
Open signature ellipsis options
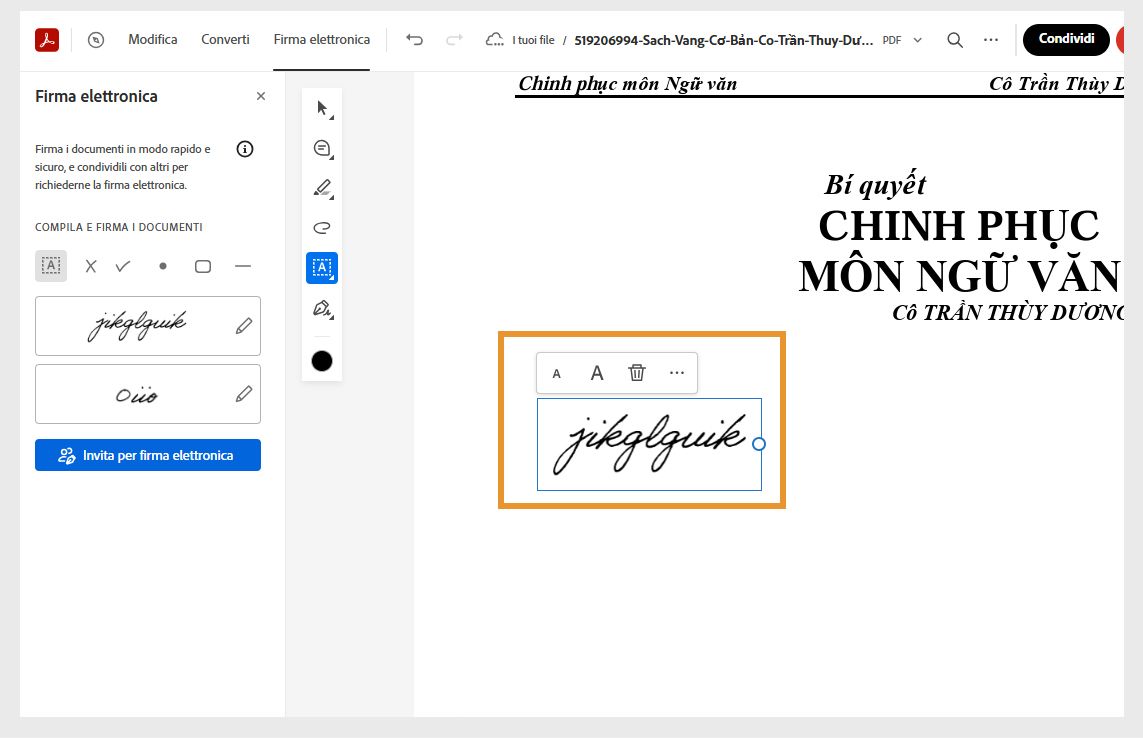[x=676, y=372]
